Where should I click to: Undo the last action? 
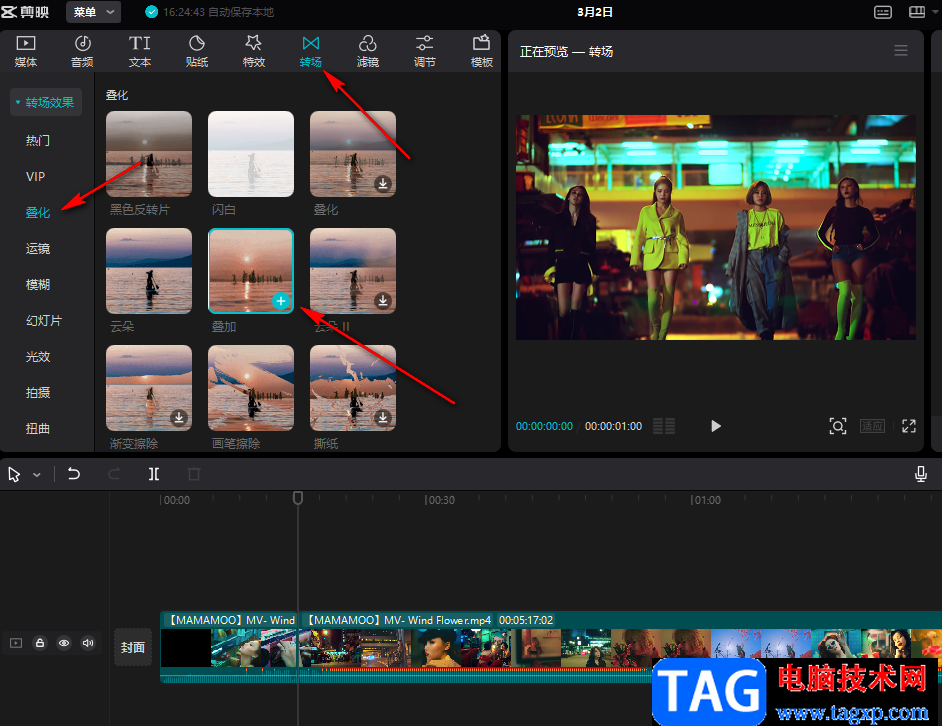pos(74,474)
